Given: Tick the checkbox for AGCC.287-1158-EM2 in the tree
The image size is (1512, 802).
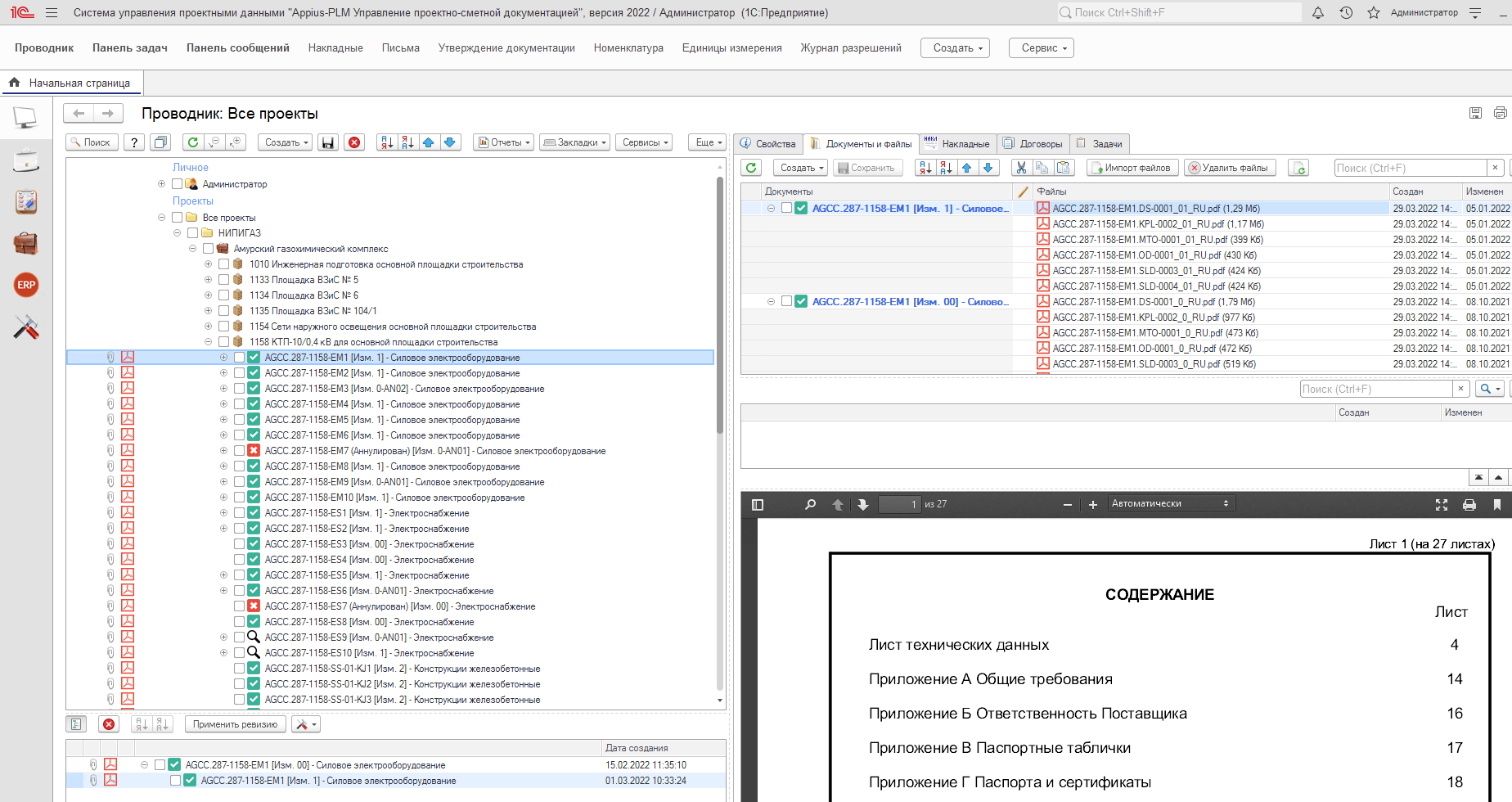Looking at the screenshot, I should pos(239,373).
